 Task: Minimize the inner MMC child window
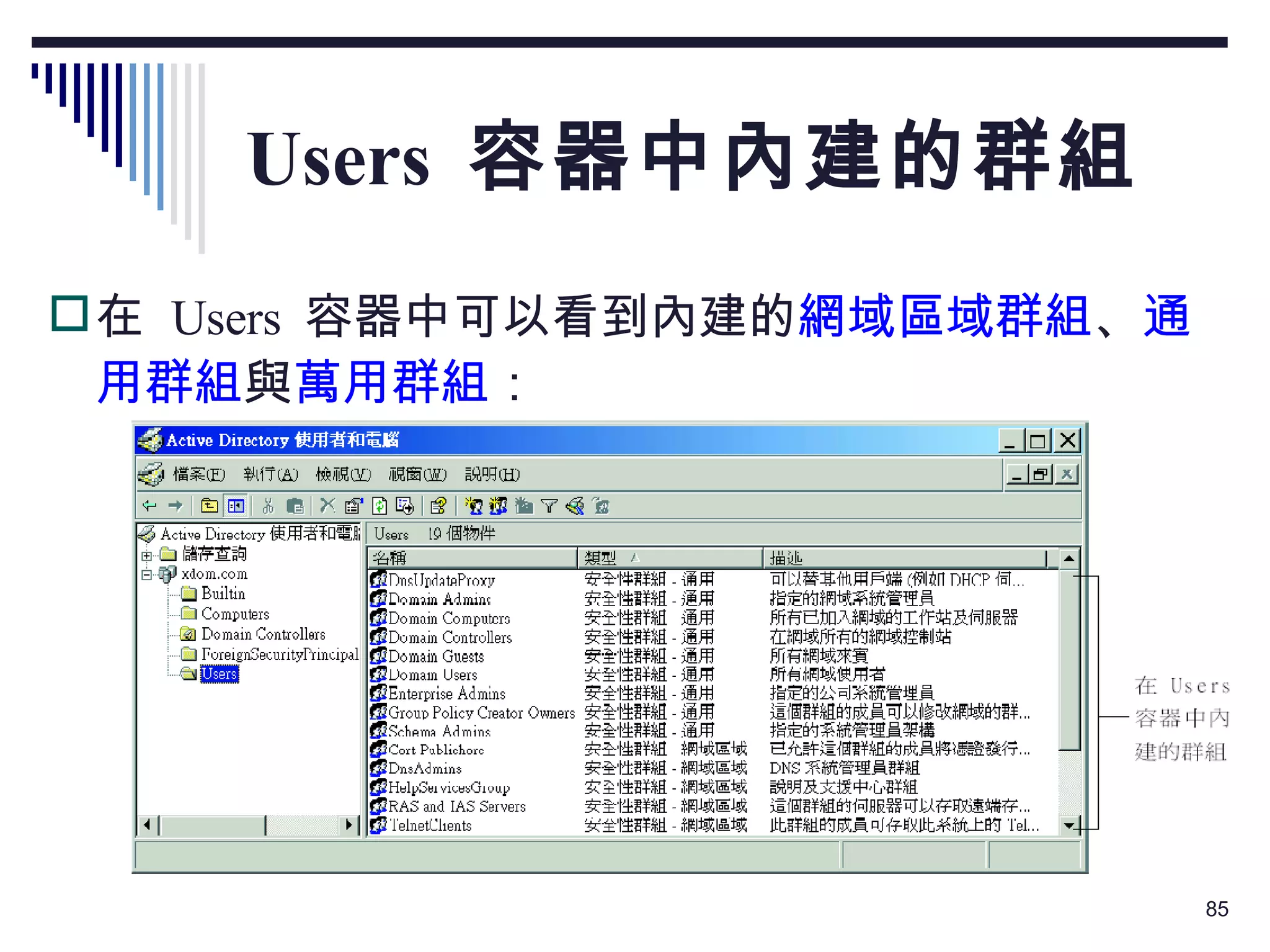(1017, 474)
